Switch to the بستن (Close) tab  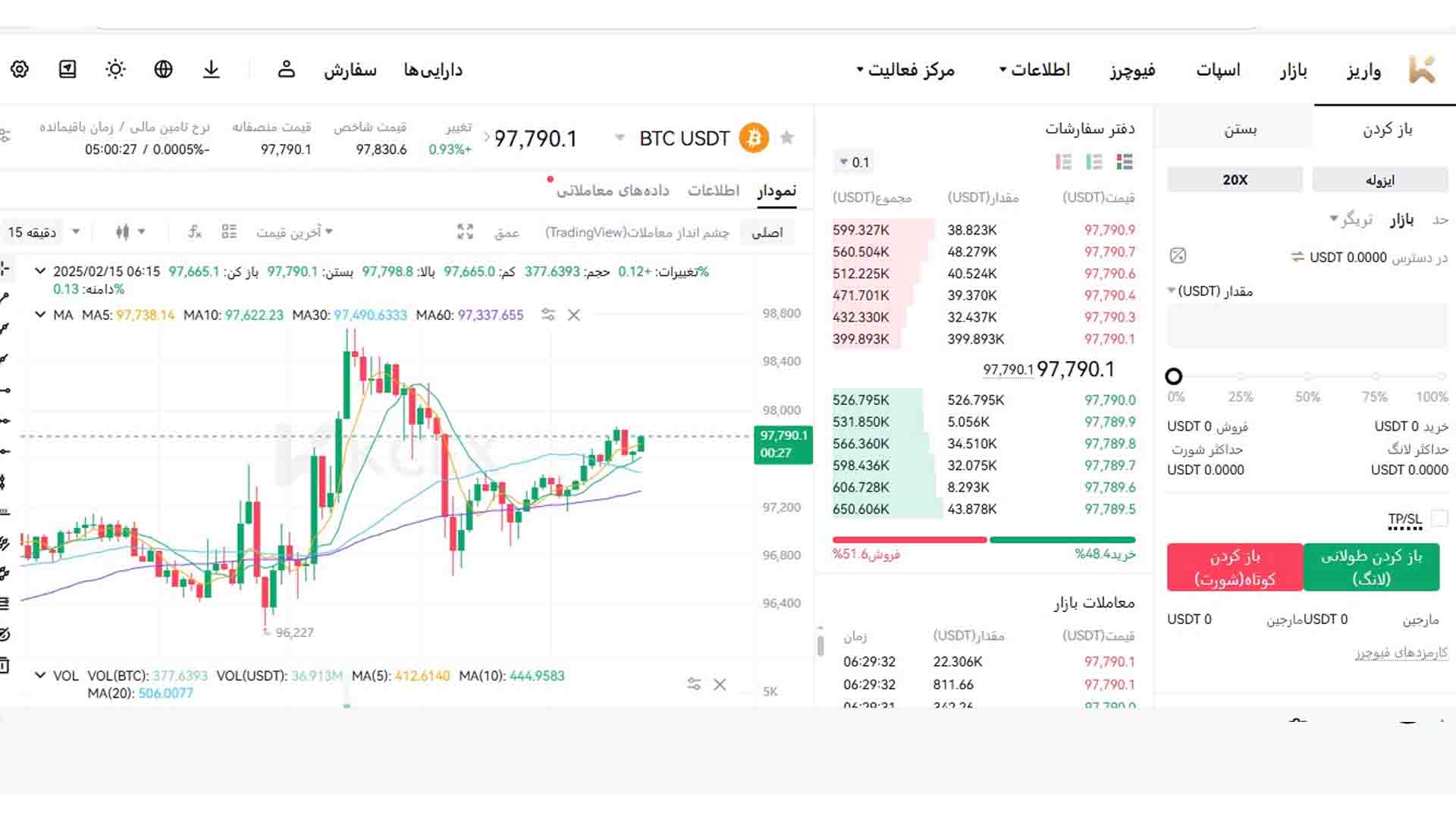[1240, 130]
